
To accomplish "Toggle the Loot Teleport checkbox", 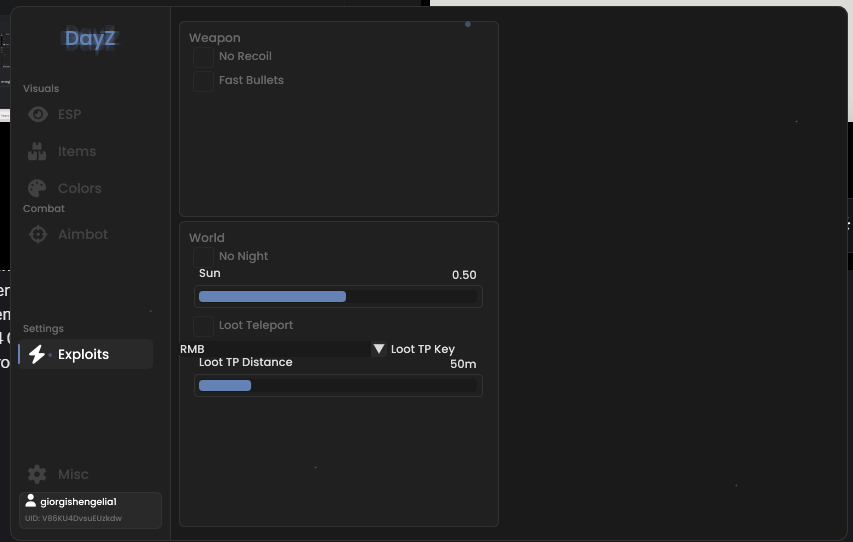I will 203,326.
